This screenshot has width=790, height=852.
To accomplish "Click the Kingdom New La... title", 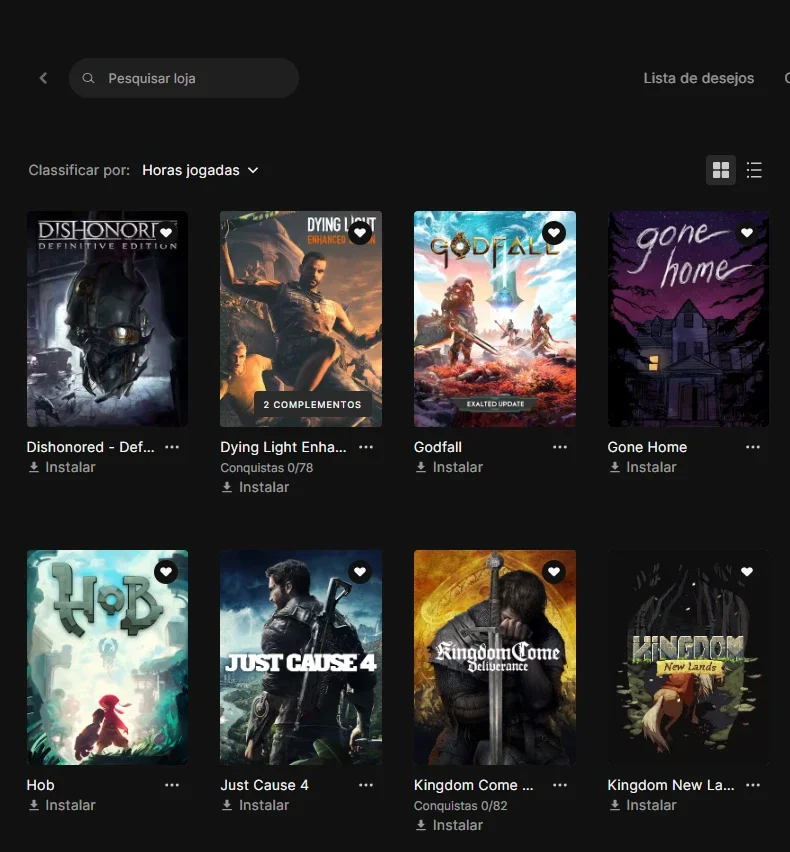I will [671, 785].
